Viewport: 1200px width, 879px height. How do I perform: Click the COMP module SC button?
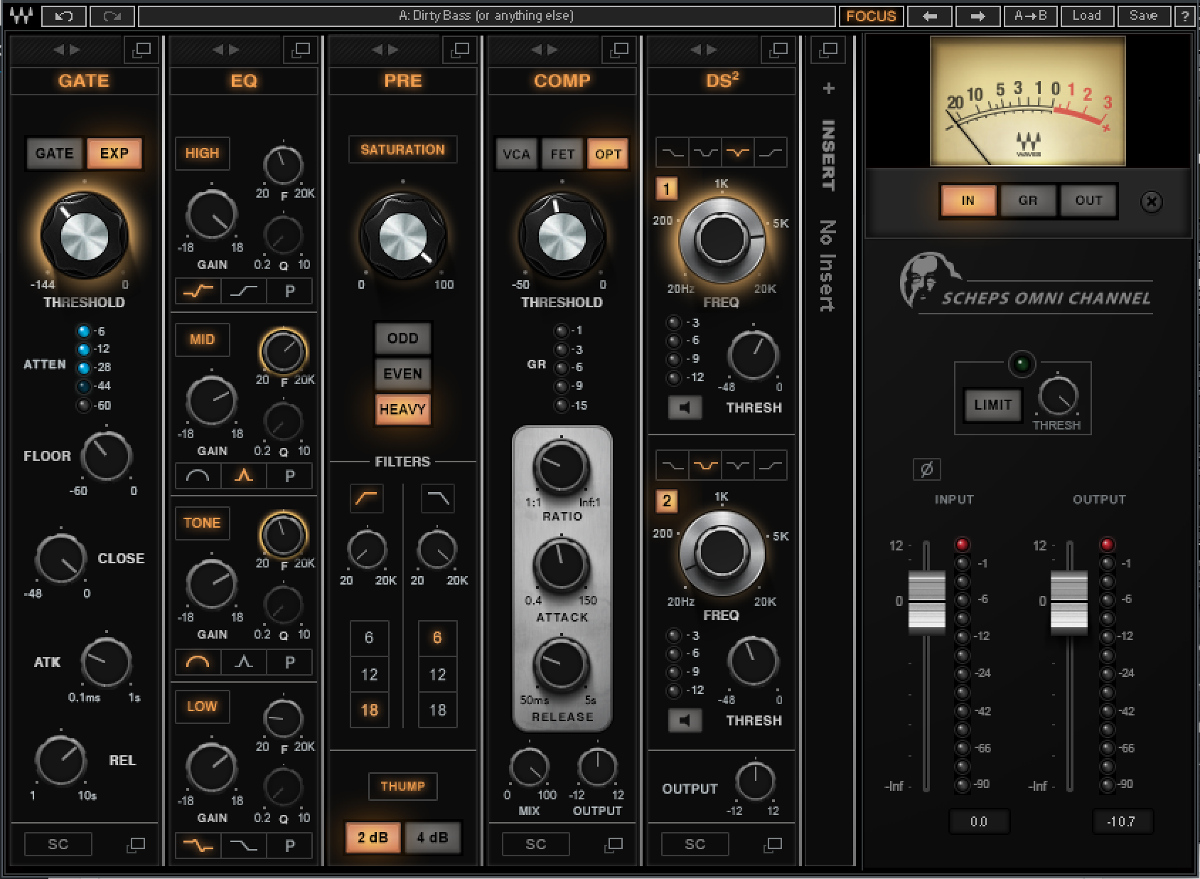click(x=536, y=845)
